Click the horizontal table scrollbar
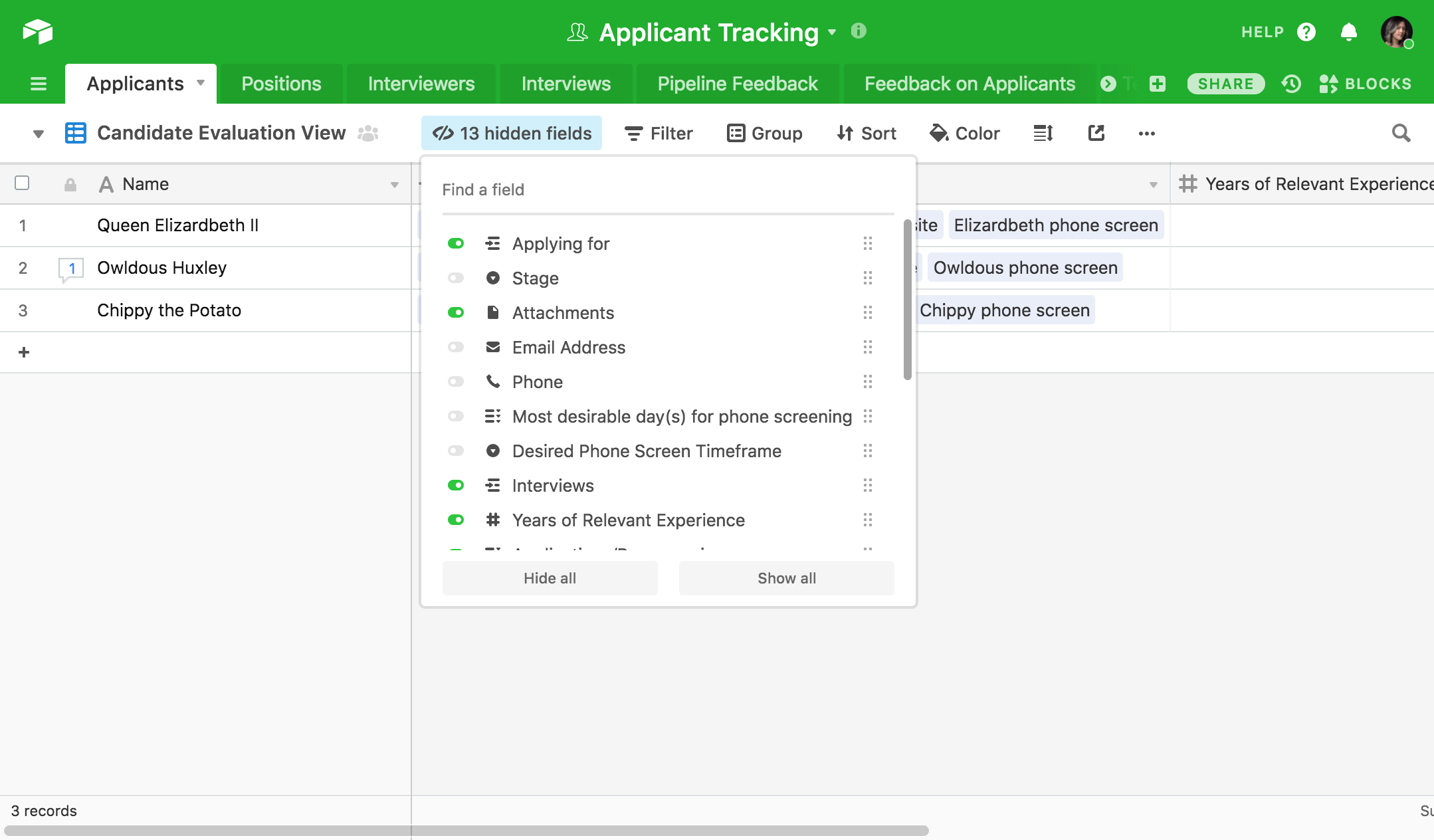1434x840 pixels. click(x=466, y=831)
